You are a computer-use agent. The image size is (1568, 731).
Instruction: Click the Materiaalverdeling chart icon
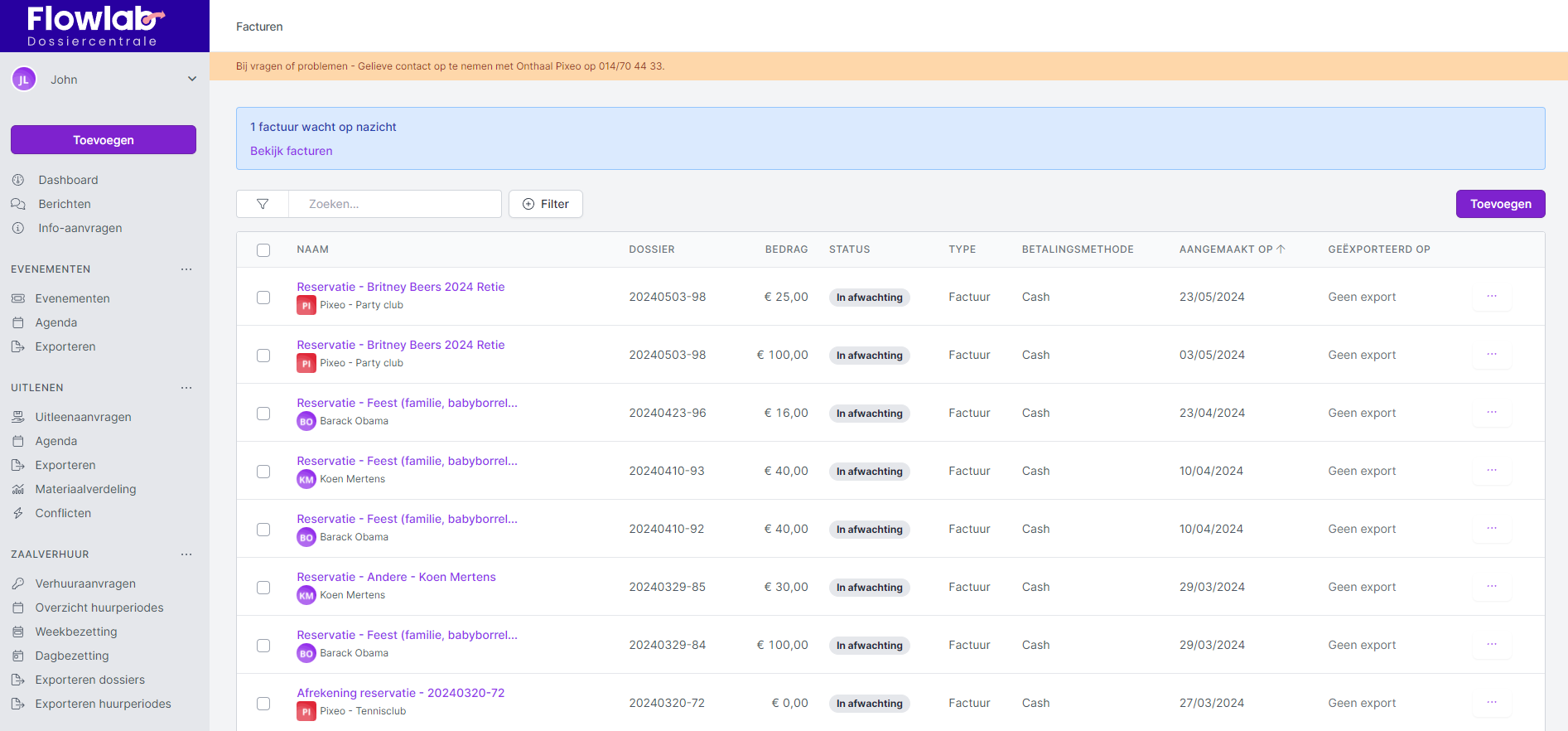point(18,489)
